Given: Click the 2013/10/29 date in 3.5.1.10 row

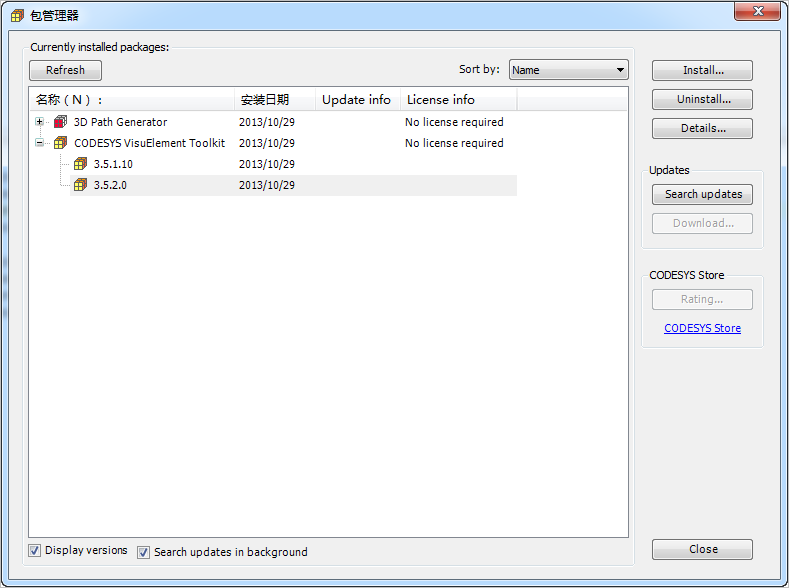Looking at the screenshot, I should [267, 164].
